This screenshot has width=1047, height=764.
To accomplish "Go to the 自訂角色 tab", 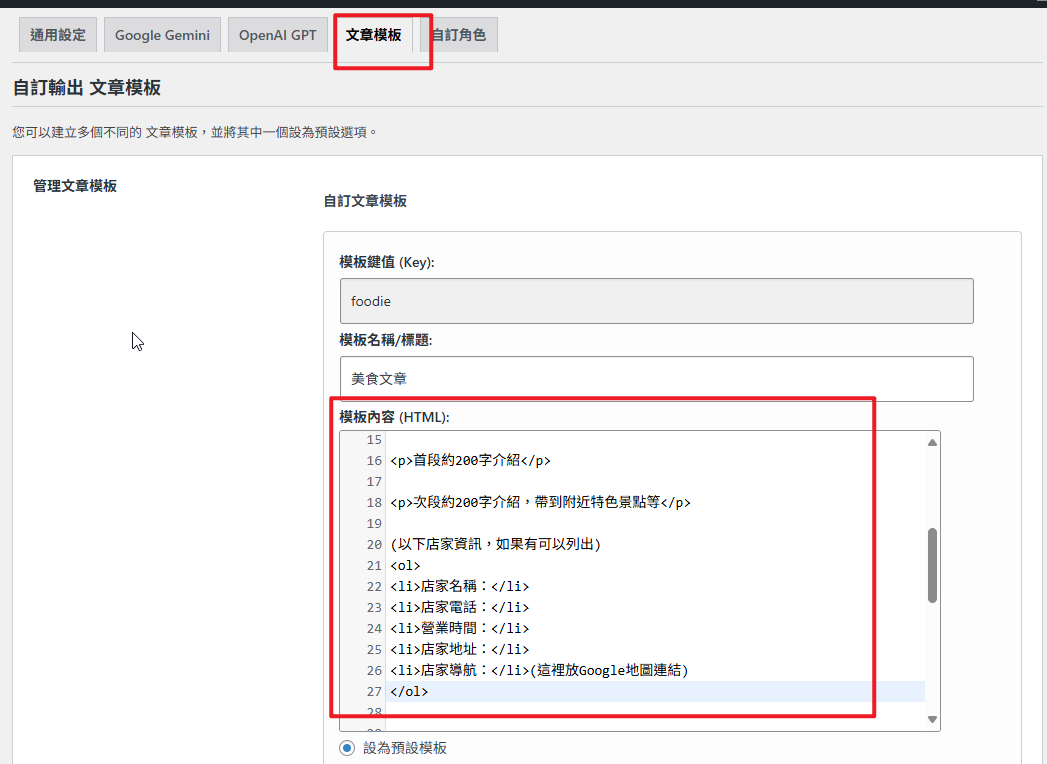I will click(459, 35).
